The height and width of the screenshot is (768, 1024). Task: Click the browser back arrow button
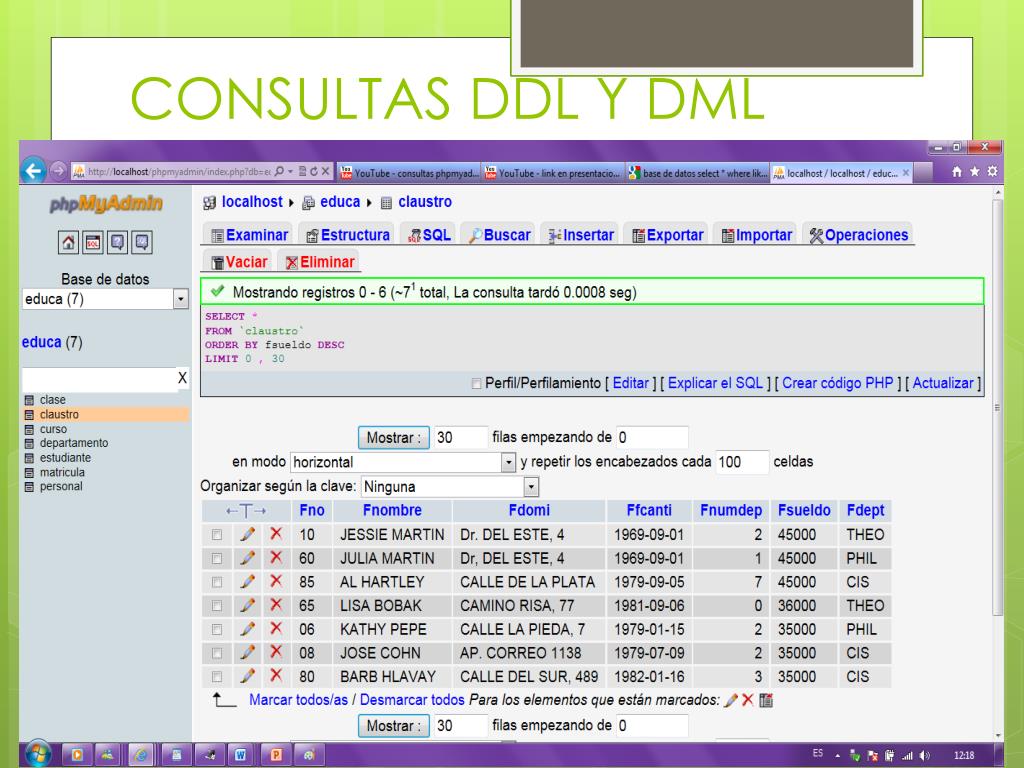(x=33, y=171)
